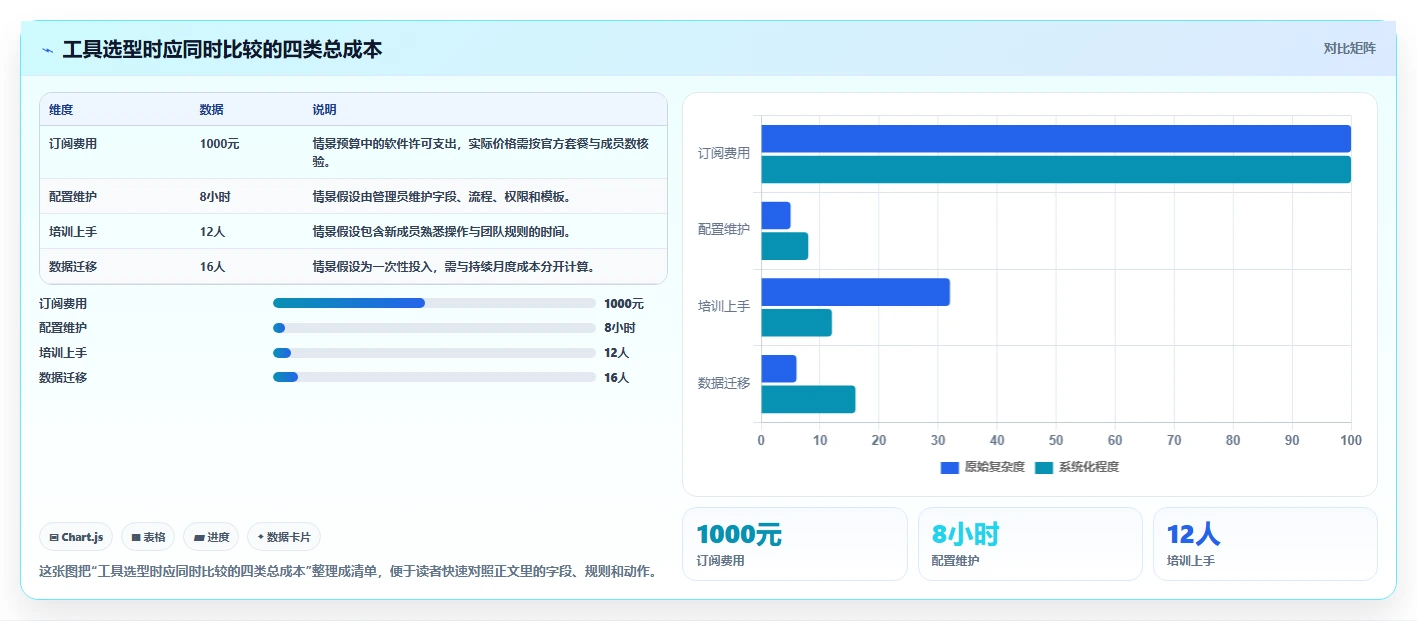The width and height of the screenshot is (1417, 621).
Task: Click the teal 系统化程度 bar for 数据迁移 in the chart
Action: [808, 400]
